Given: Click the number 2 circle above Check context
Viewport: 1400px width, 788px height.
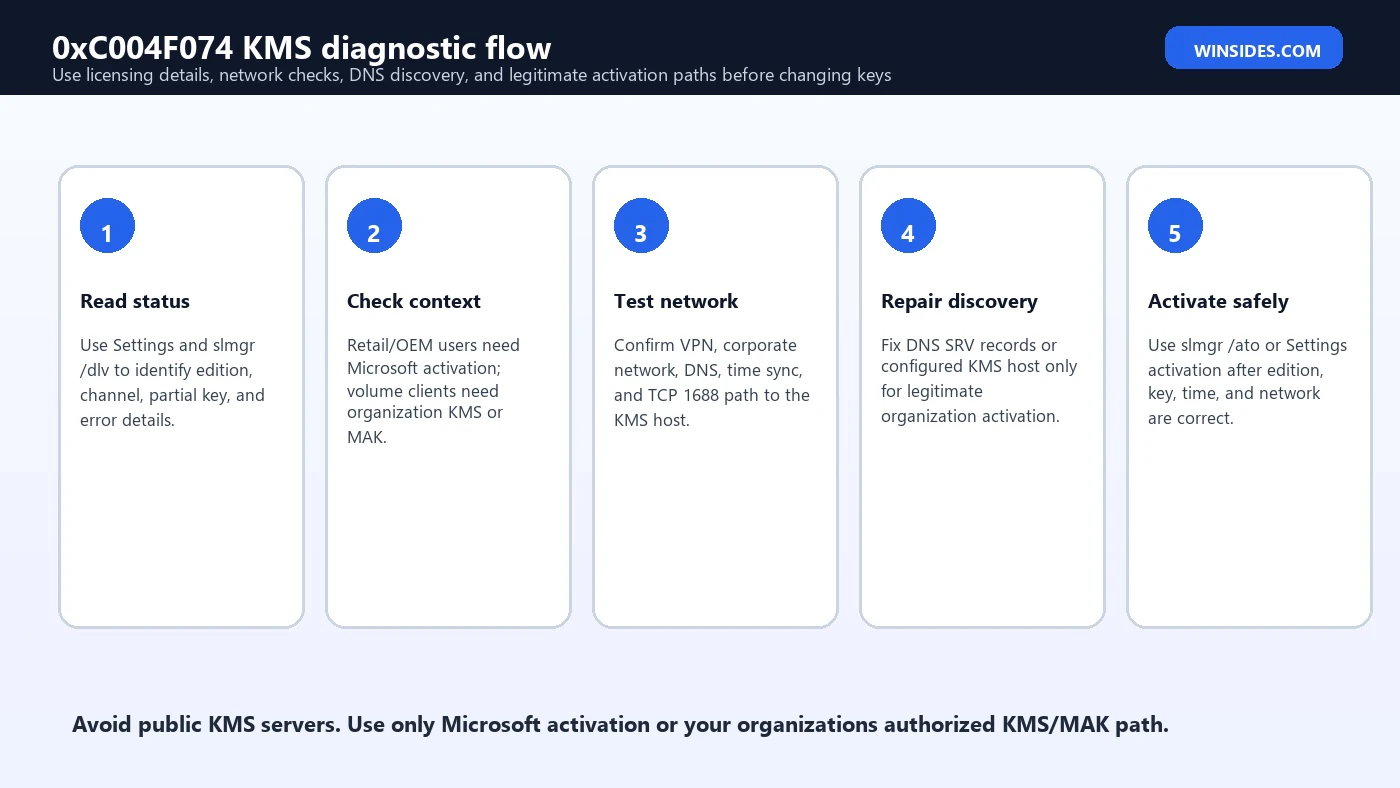Looking at the screenshot, I should pos(374,225).
